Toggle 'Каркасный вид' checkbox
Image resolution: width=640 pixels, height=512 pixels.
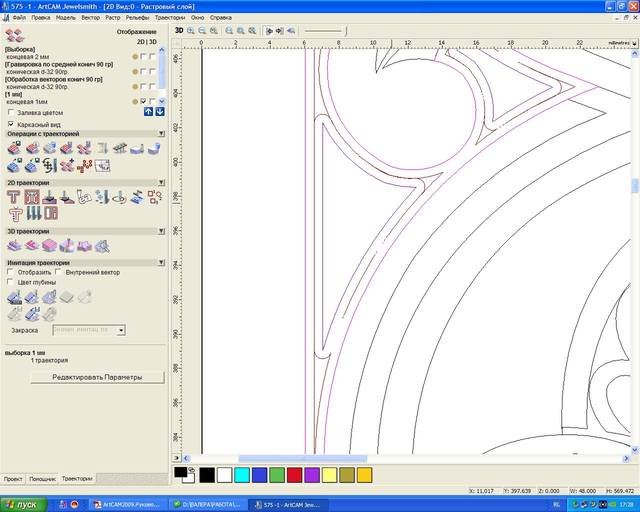(11, 124)
